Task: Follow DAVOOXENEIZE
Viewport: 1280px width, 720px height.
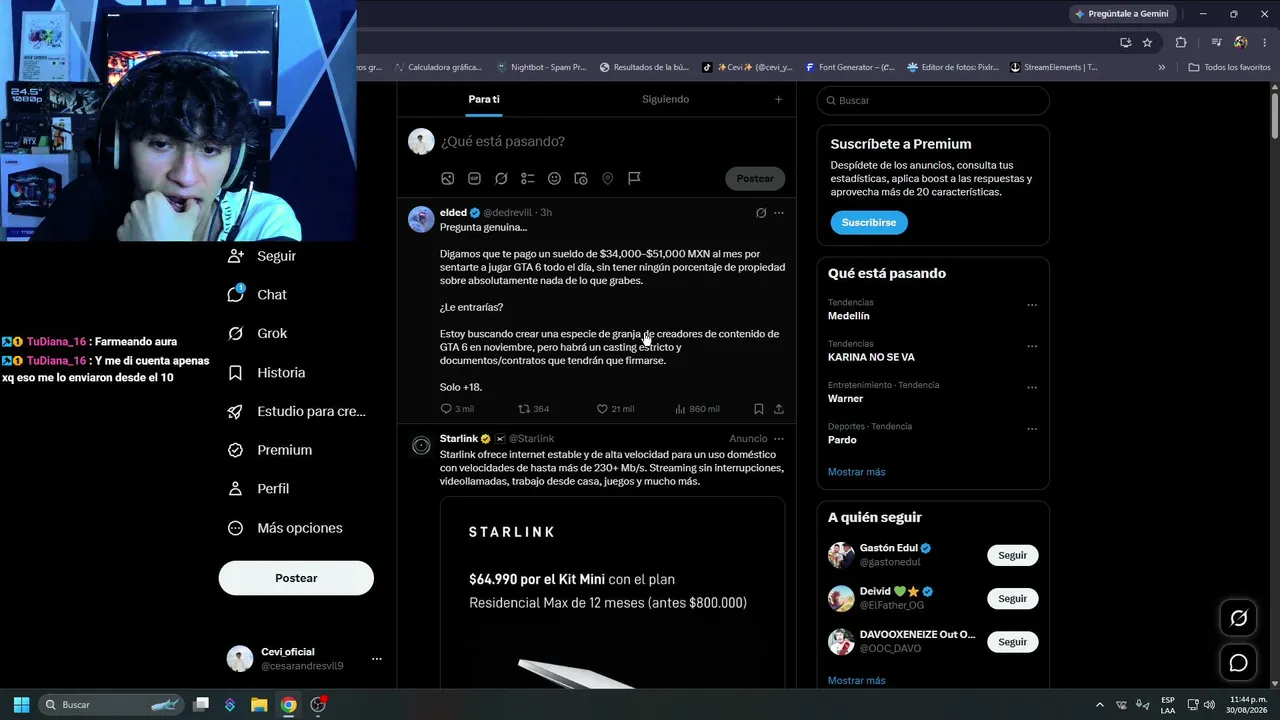Action: (1012, 642)
